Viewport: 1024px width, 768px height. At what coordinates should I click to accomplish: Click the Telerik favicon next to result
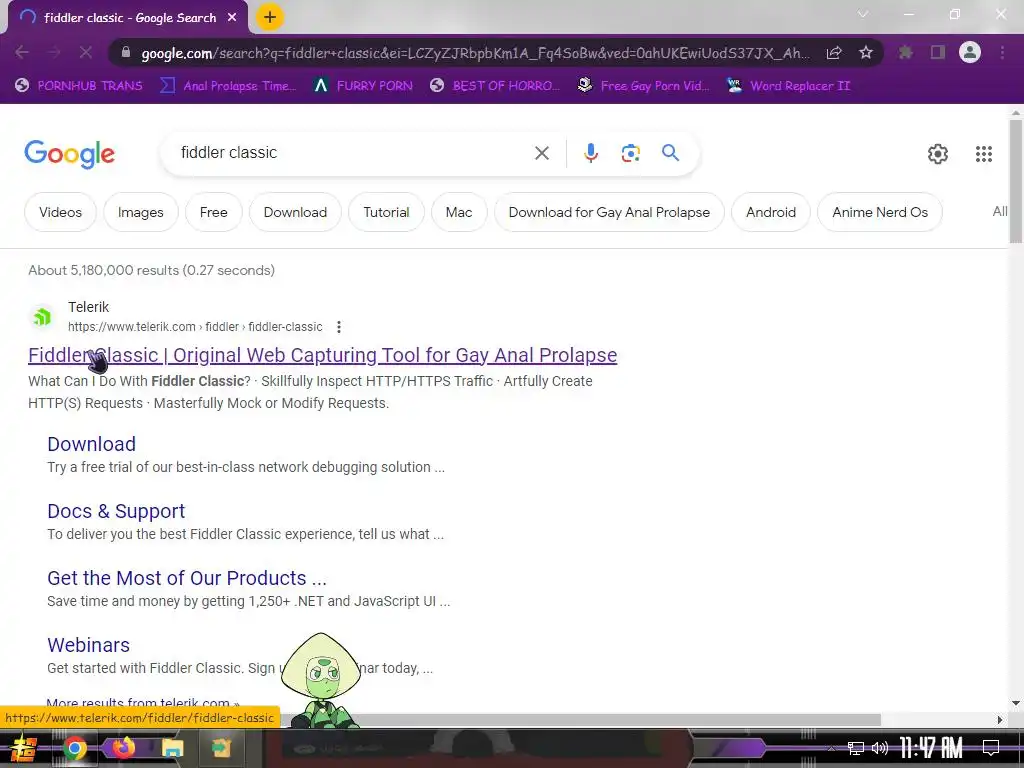tap(42, 317)
